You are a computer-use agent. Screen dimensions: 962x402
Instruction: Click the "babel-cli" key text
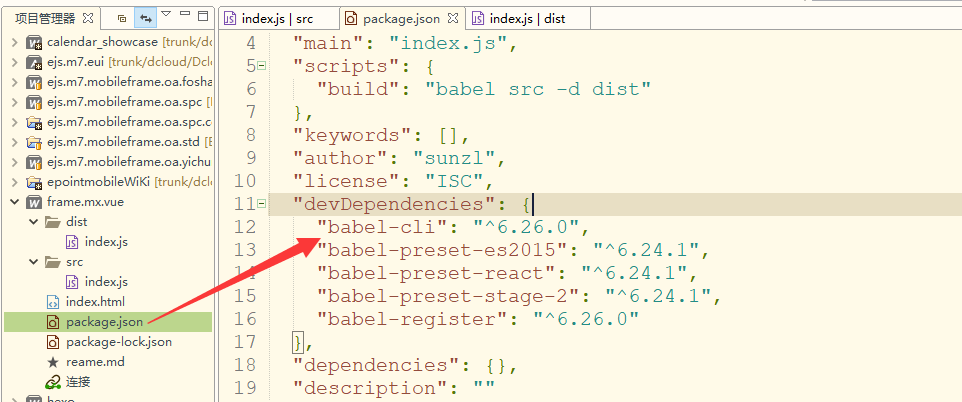tap(380, 227)
